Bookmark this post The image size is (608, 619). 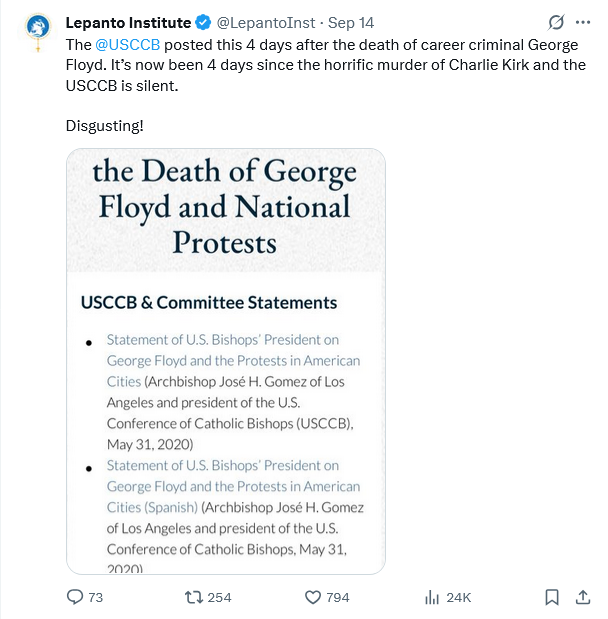(552, 597)
